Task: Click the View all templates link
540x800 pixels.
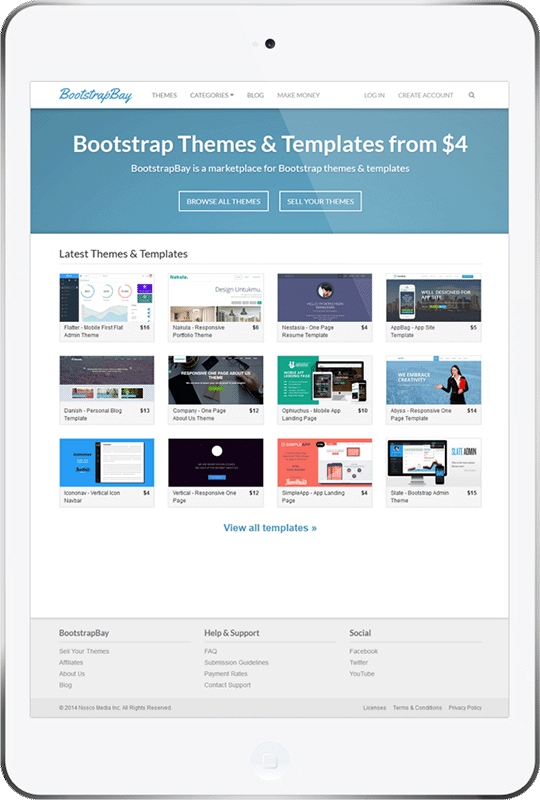Action: [x=270, y=528]
